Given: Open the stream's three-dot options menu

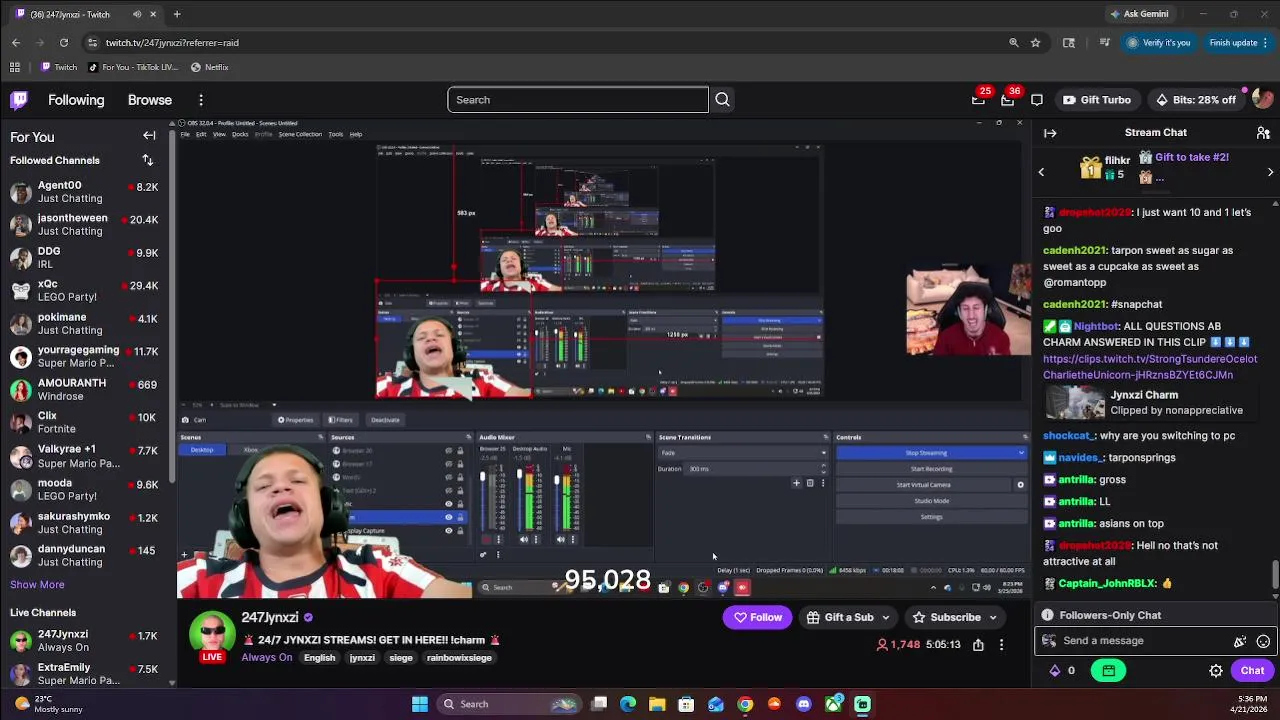Looking at the screenshot, I should [x=1001, y=645].
